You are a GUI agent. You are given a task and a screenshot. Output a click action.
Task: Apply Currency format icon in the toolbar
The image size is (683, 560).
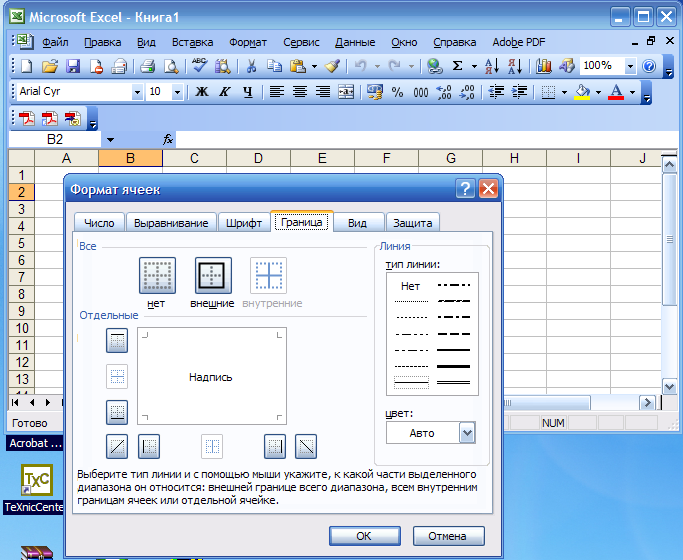[375, 92]
